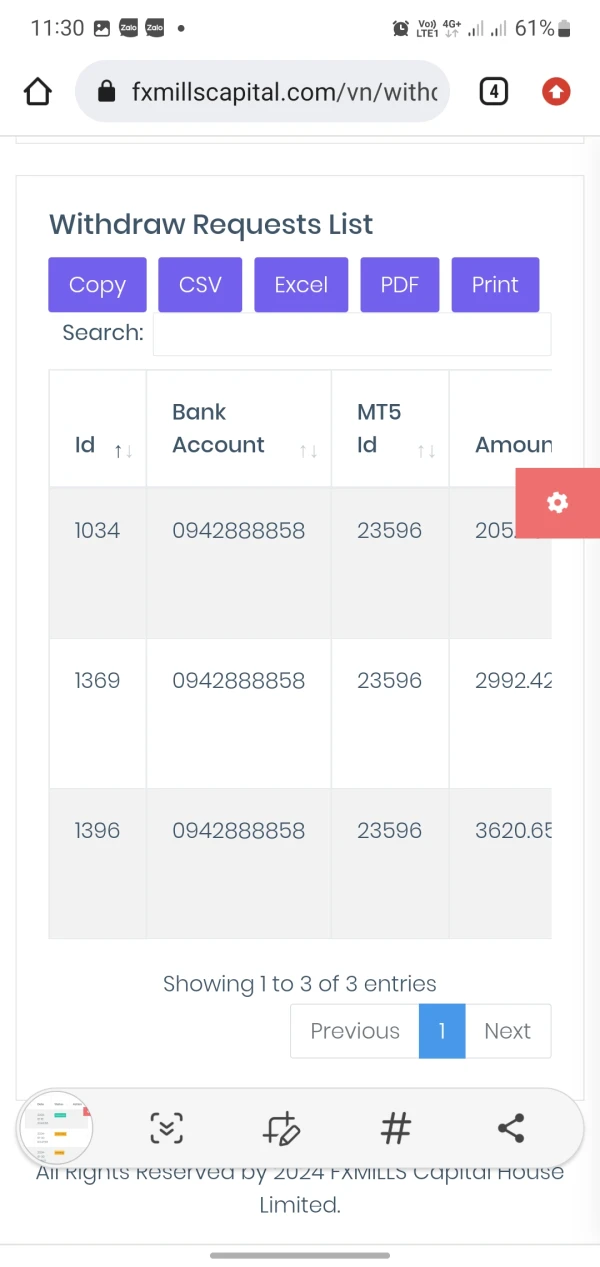Tap the red browser update arrow icon
The width and height of the screenshot is (600, 1267).
556,92
